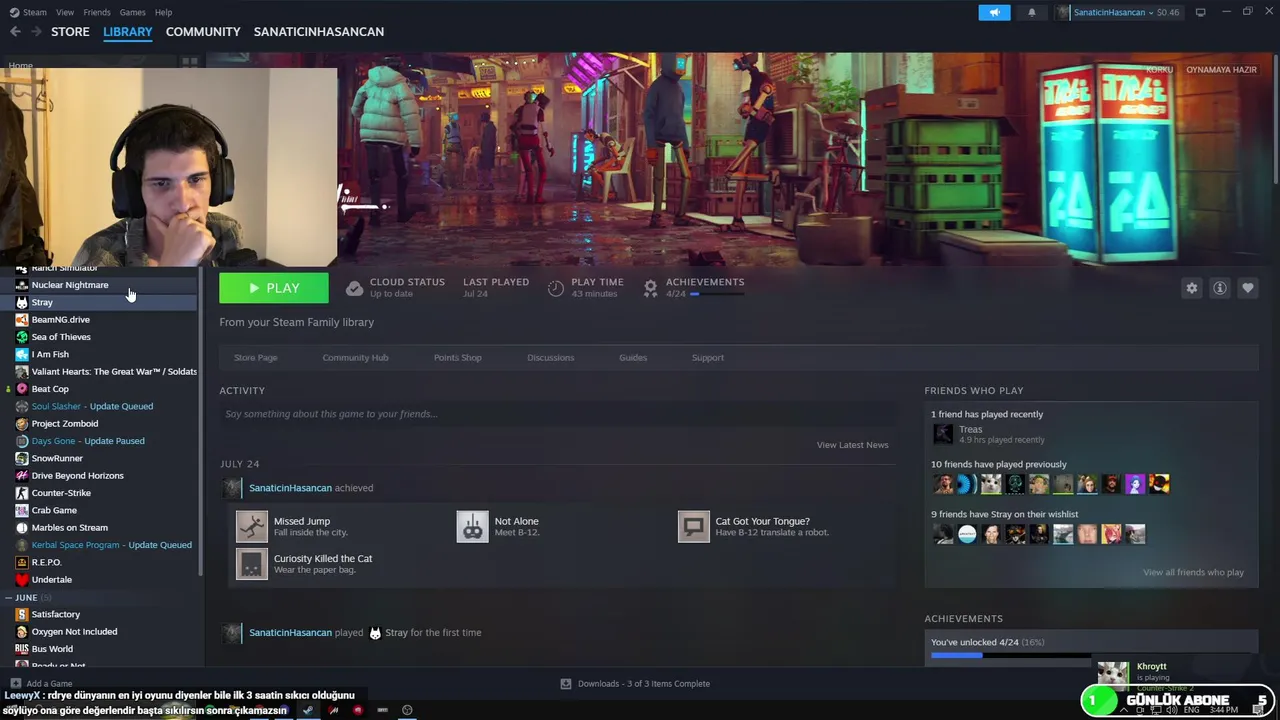Click the header achievements progress bar
This screenshot has width=1280, height=720.
tap(717, 294)
